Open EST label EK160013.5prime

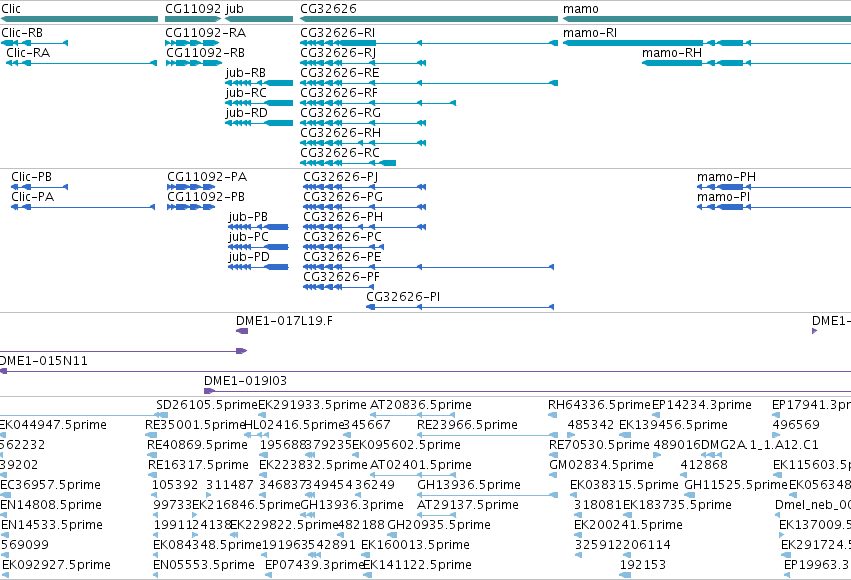click(415, 545)
